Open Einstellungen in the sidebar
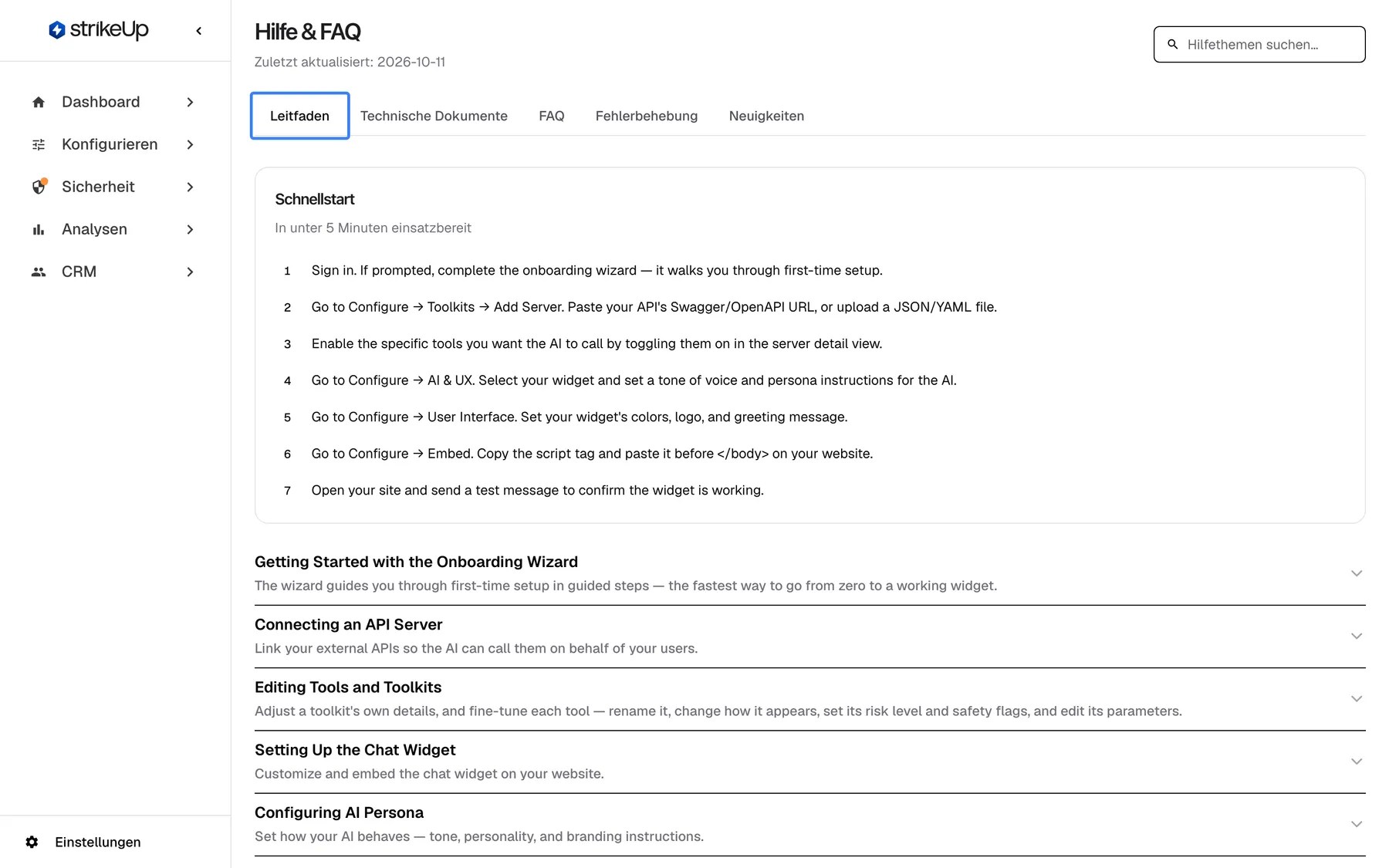The width and height of the screenshot is (1389, 868). pyautogui.click(x=98, y=842)
